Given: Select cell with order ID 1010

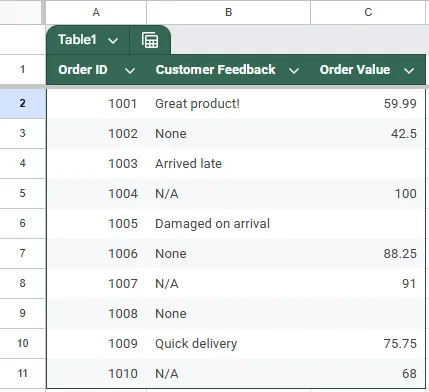Looking at the screenshot, I should (96, 374).
